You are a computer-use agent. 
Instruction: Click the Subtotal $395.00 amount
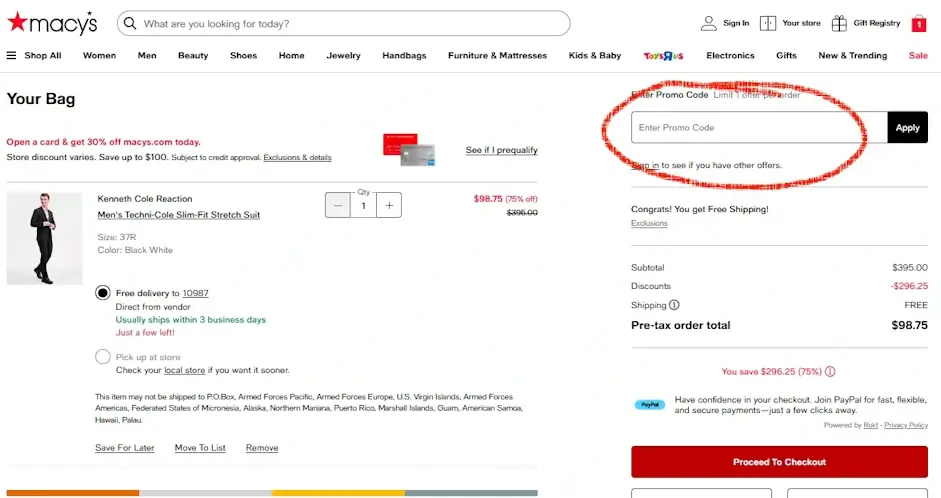click(x=910, y=268)
